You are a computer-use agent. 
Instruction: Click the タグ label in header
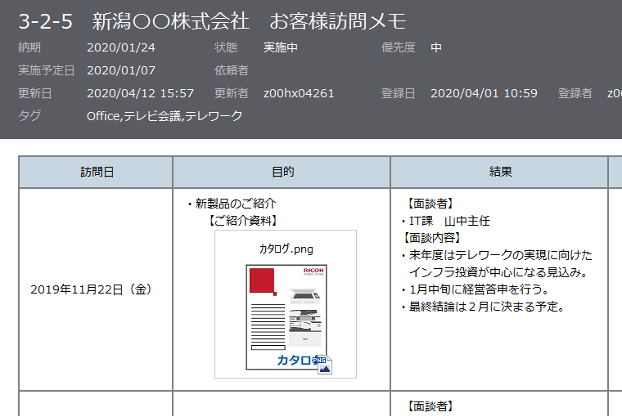tap(29, 116)
